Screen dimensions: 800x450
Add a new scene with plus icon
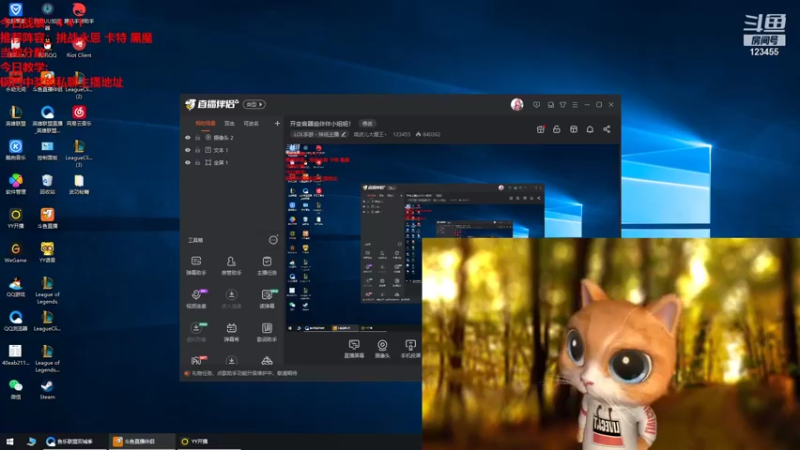point(277,123)
